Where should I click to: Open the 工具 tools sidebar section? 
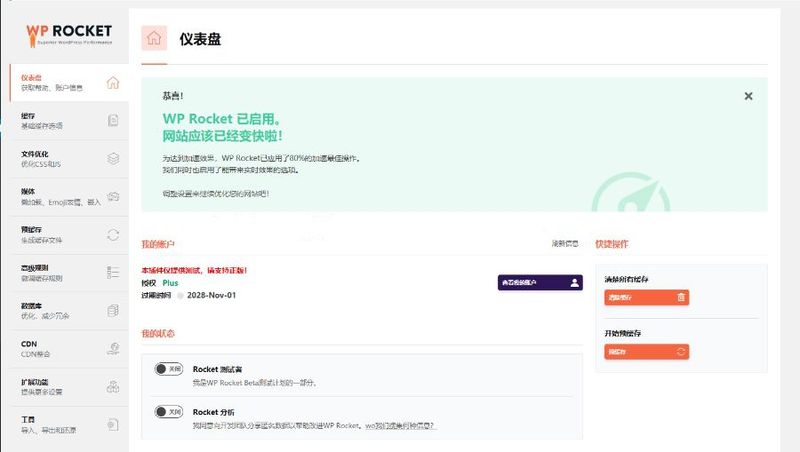[x=69, y=425]
